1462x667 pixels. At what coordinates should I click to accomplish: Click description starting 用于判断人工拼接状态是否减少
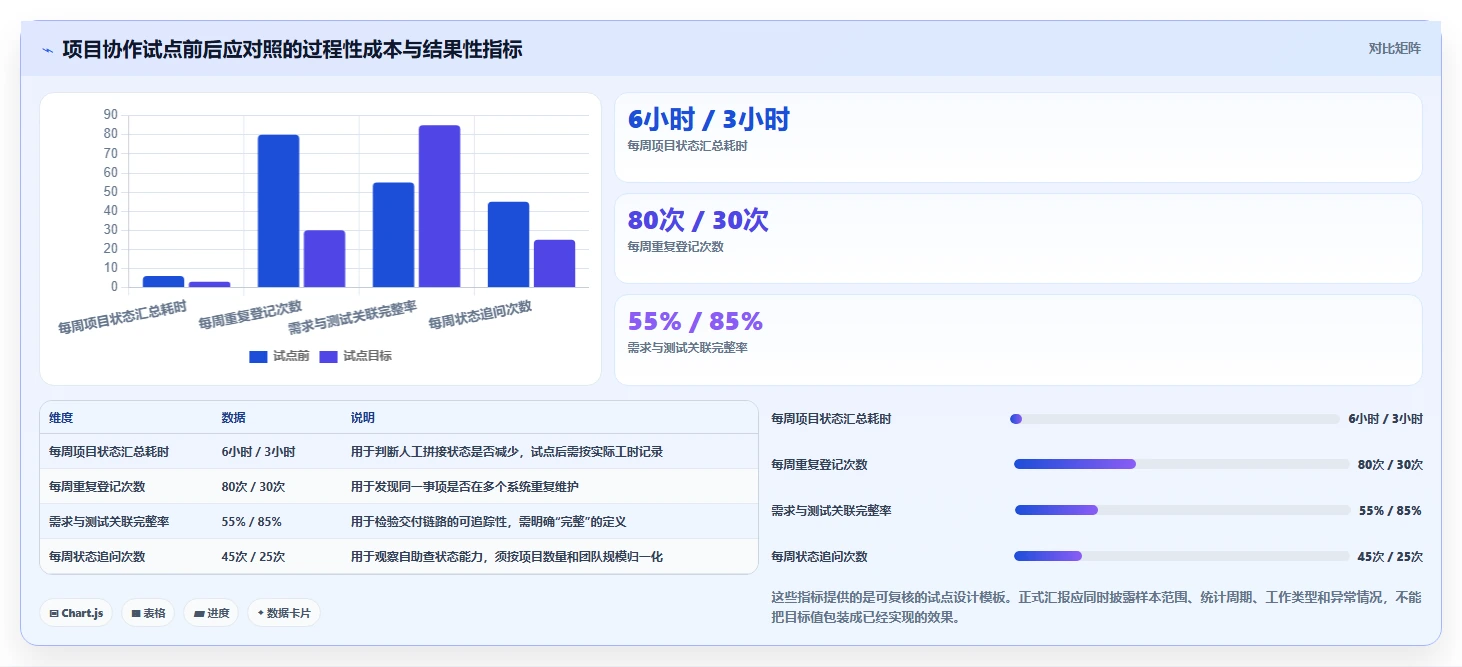coord(506,452)
